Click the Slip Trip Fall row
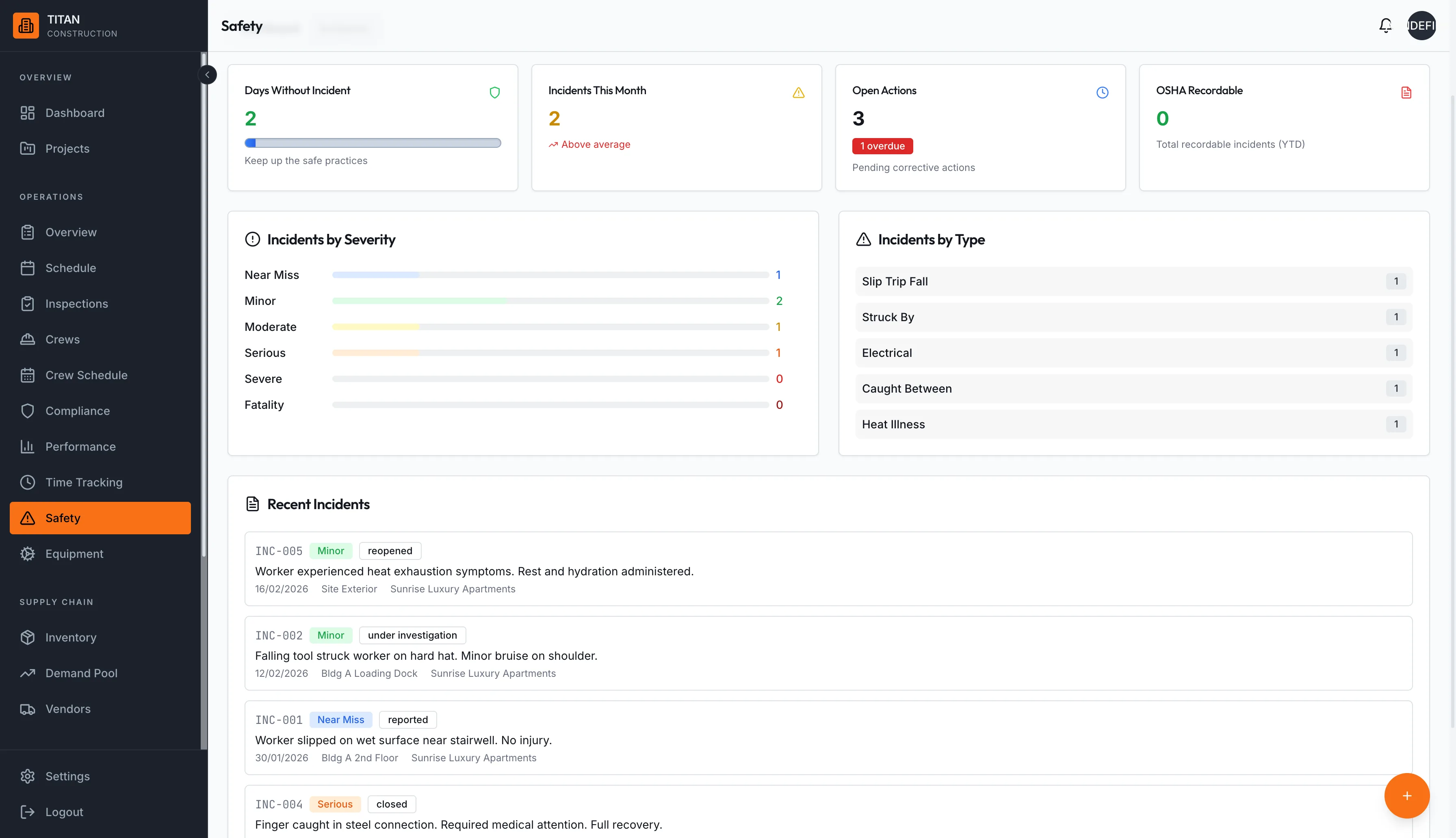This screenshot has width=1456, height=838. pos(1134,281)
